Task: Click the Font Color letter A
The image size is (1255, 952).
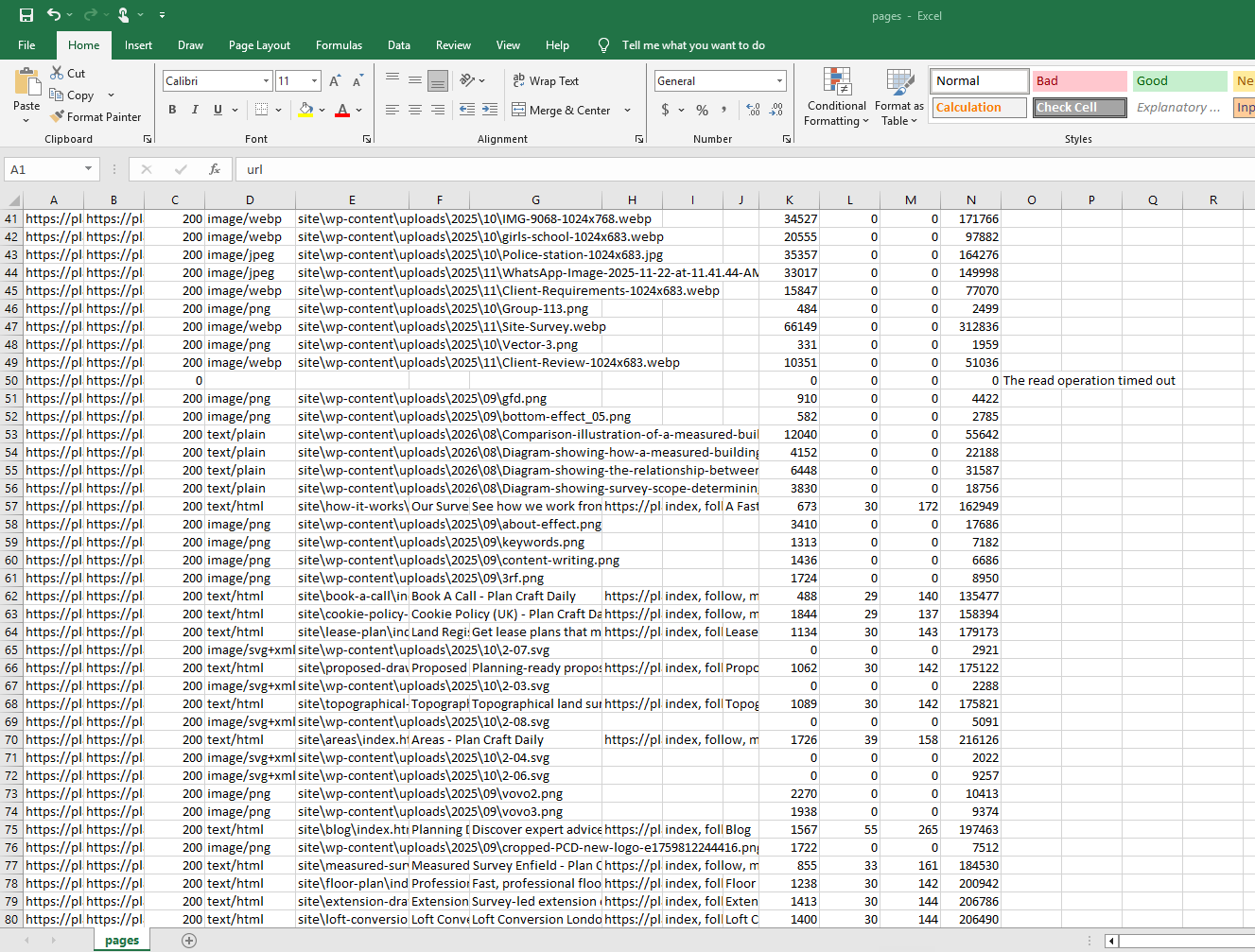Action: (342, 110)
